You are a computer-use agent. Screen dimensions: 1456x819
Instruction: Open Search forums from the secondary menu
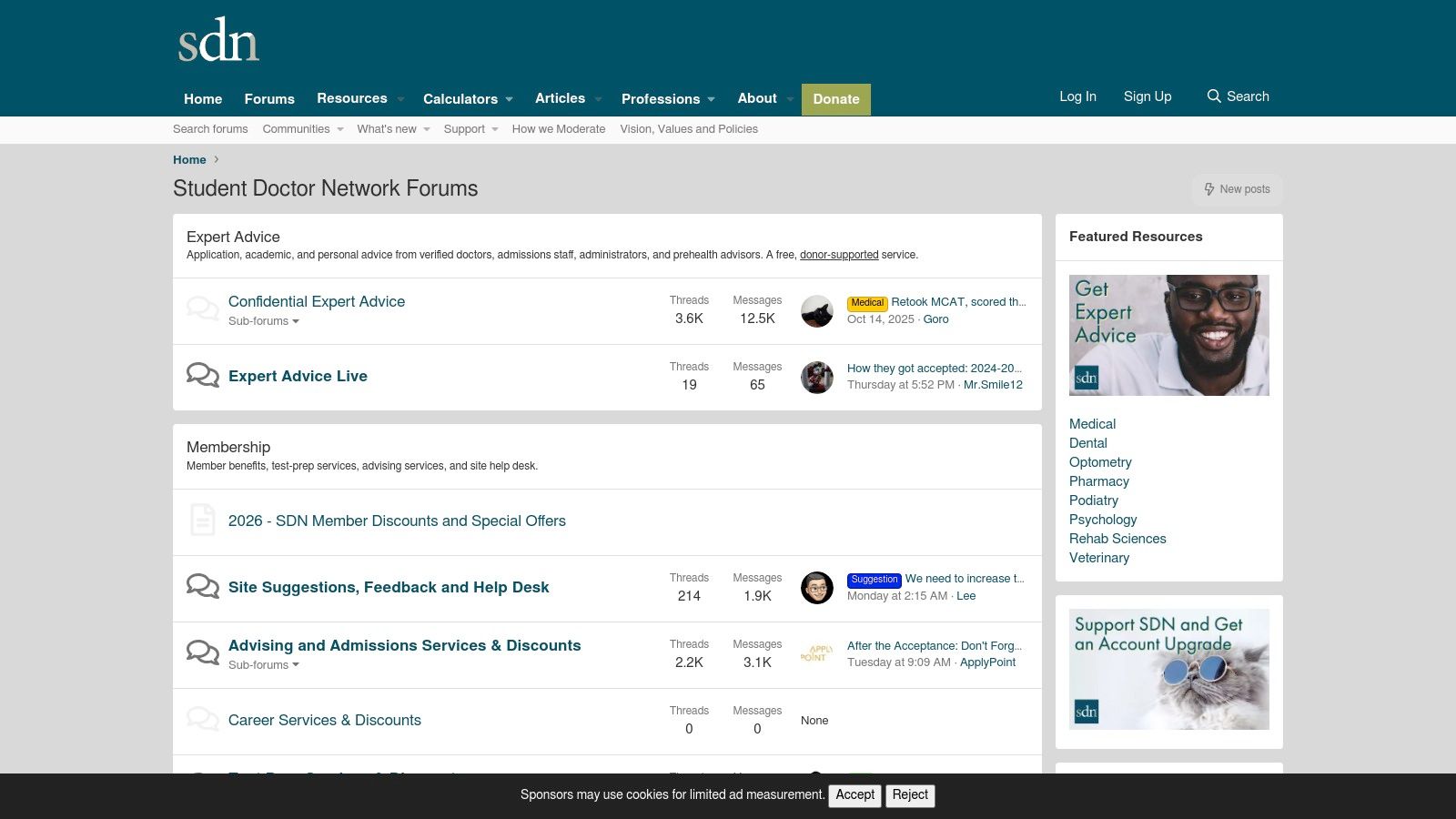click(x=210, y=128)
